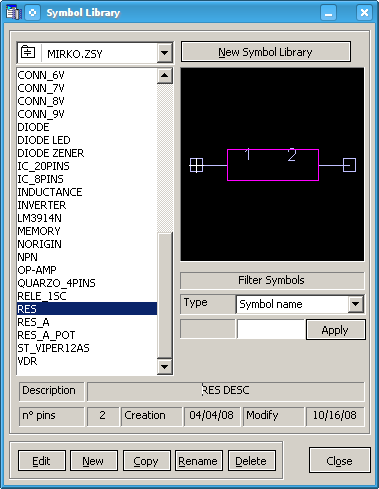
Task: Select the INVERTER symbol entry
Action: 87,205
